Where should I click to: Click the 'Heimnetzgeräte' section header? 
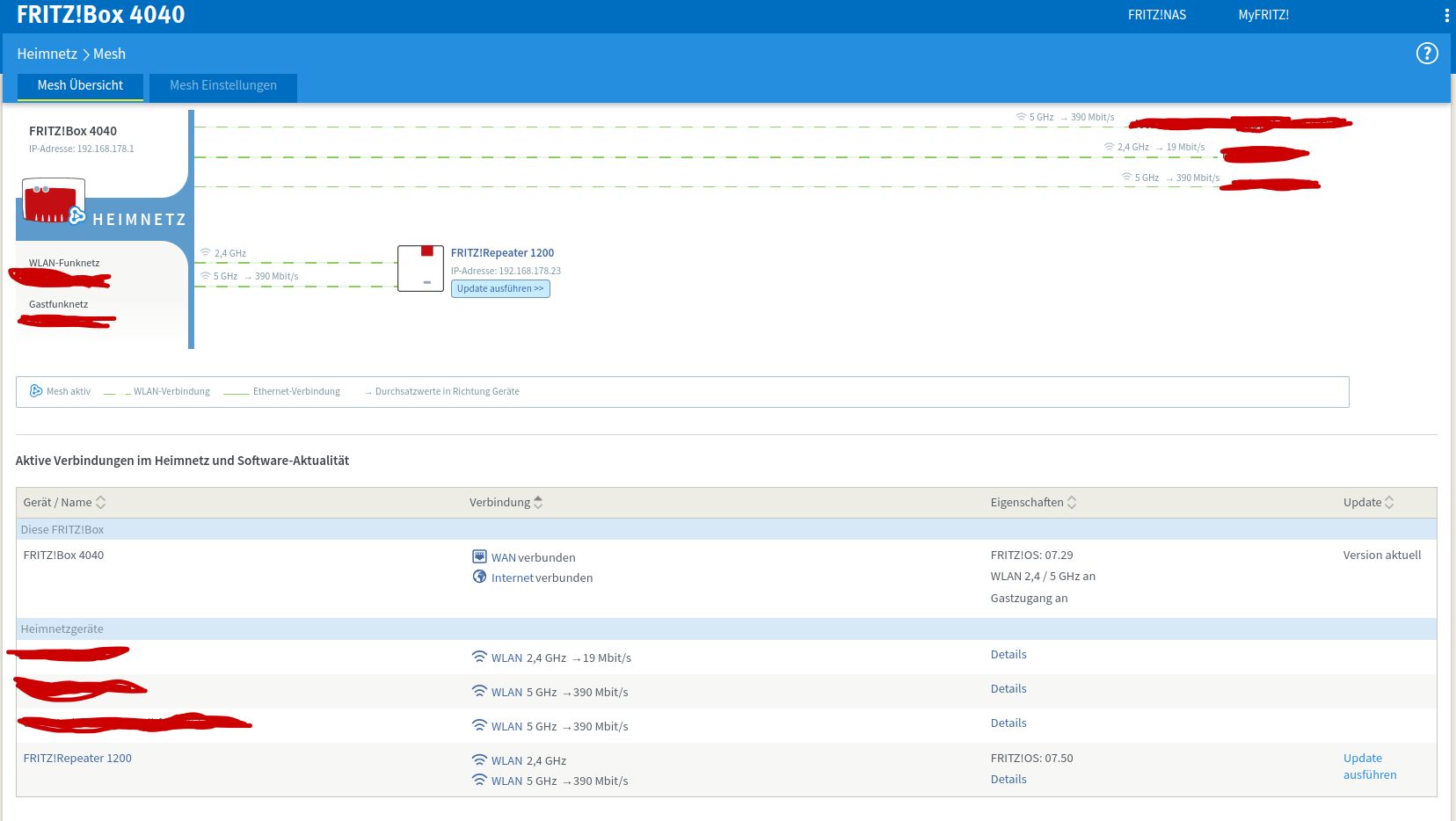[x=62, y=629]
